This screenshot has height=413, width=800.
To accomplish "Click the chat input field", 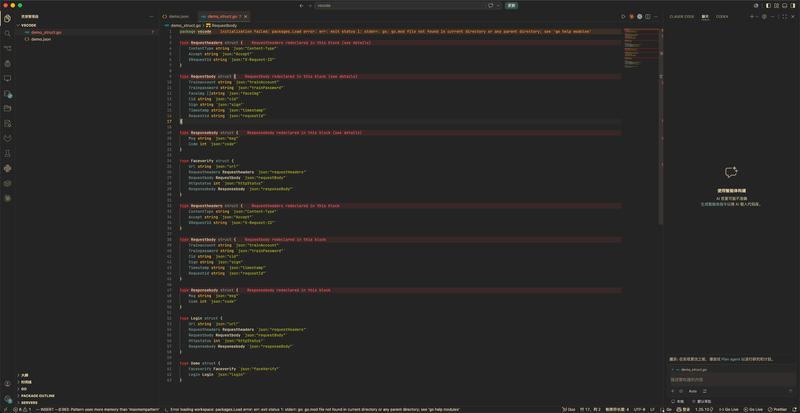I will pos(731,380).
